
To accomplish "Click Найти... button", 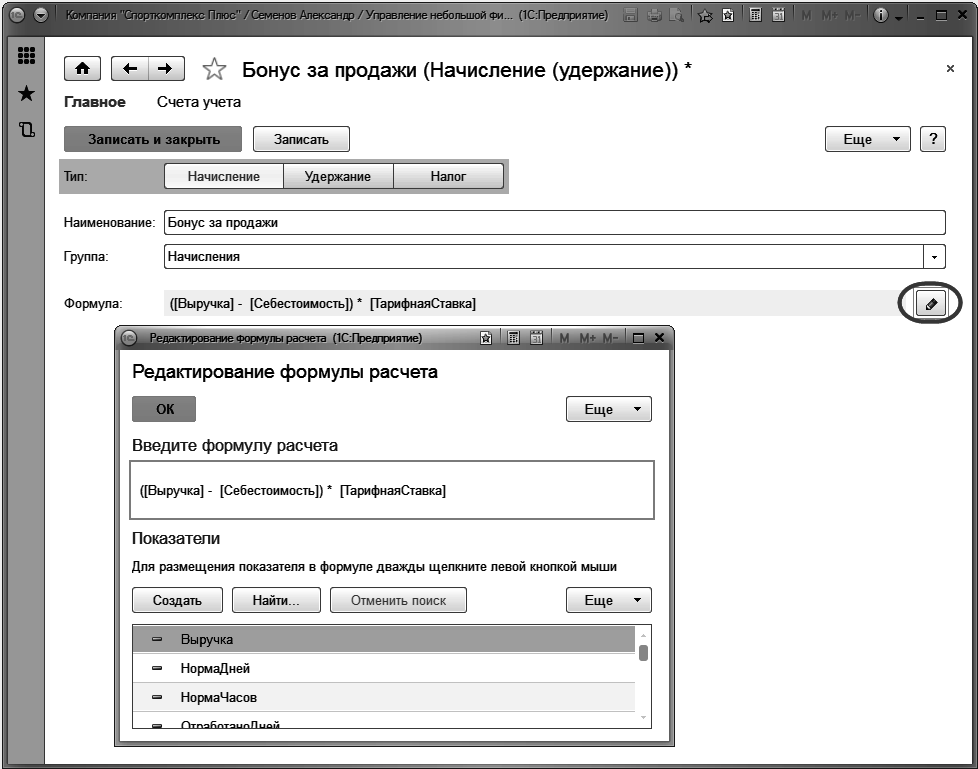I will click(x=276, y=600).
